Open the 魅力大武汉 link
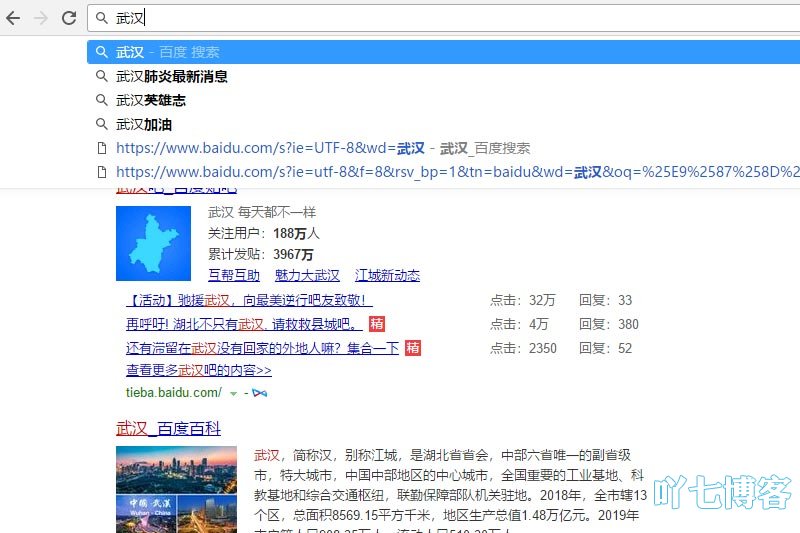 point(307,275)
